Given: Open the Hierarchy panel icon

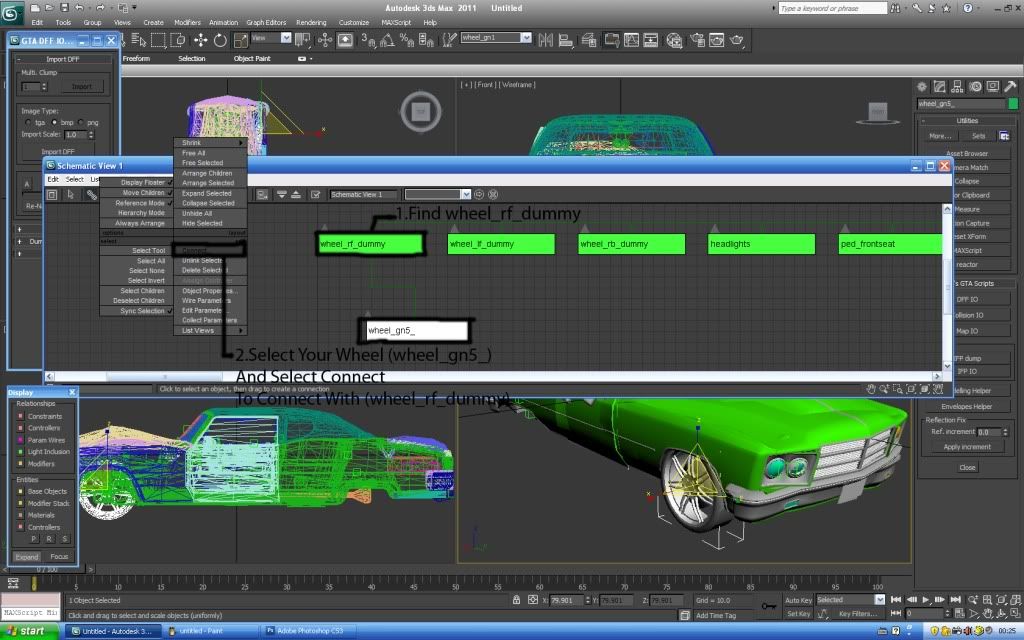Looking at the screenshot, I should [957, 86].
